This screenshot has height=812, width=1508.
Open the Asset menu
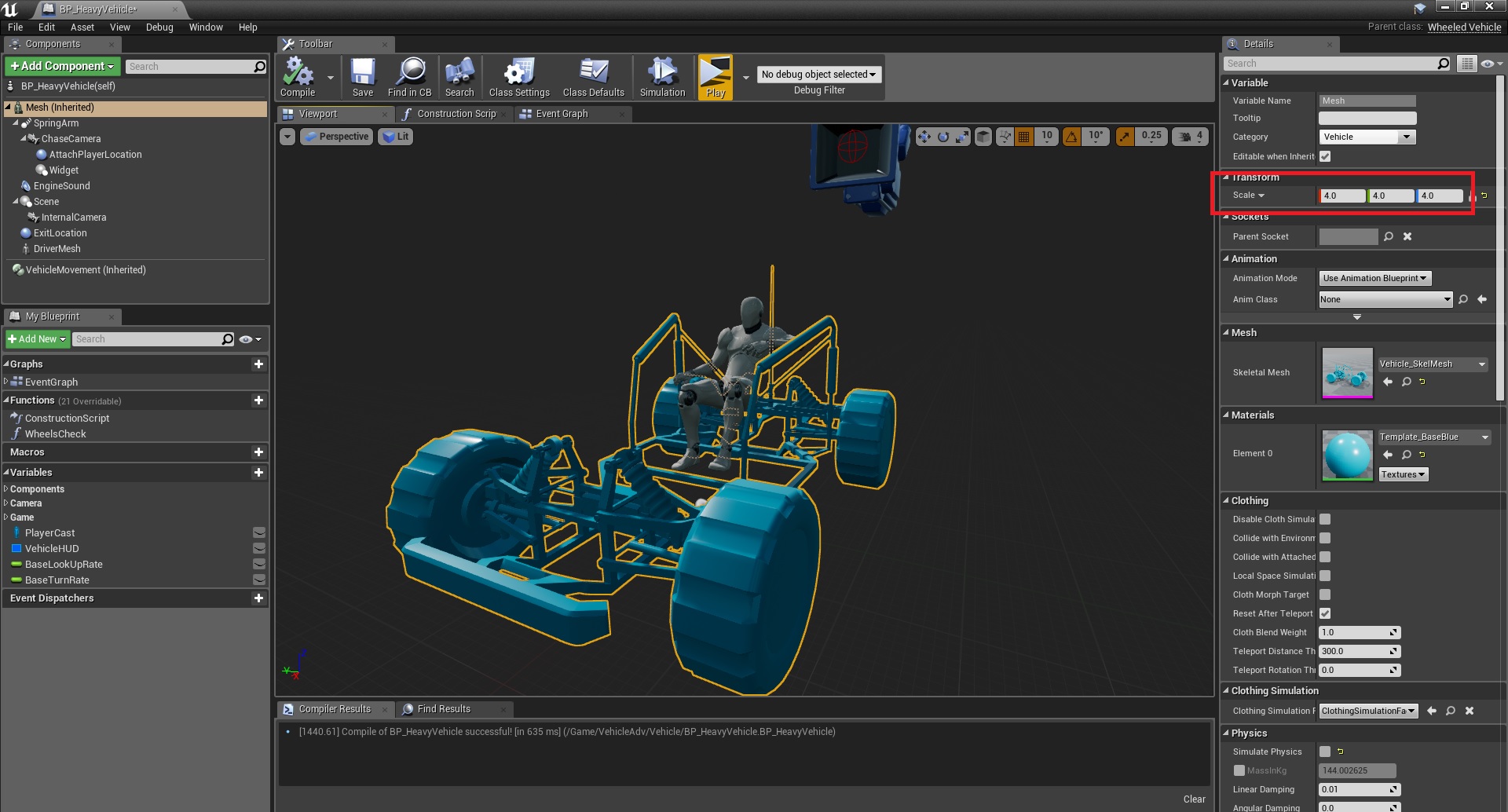pyautogui.click(x=82, y=27)
